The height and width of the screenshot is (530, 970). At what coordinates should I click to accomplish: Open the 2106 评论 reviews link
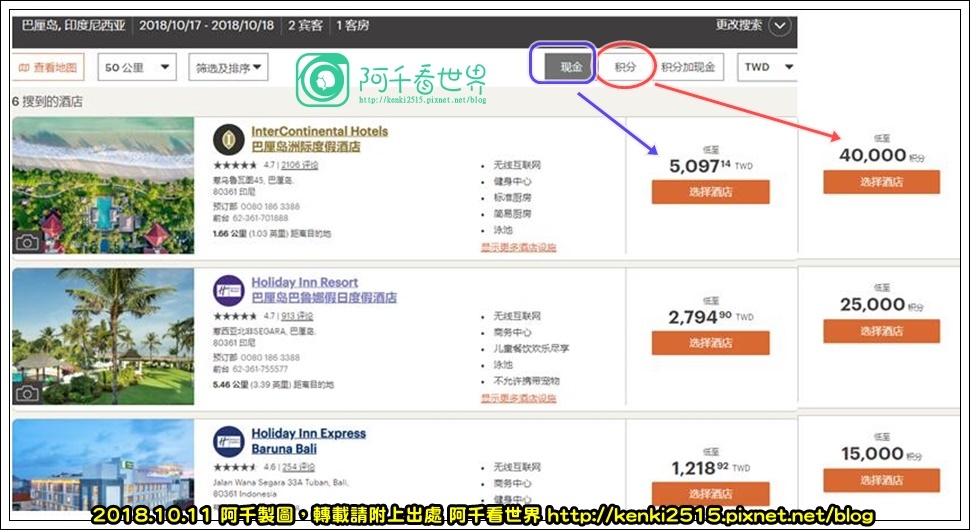point(299,165)
